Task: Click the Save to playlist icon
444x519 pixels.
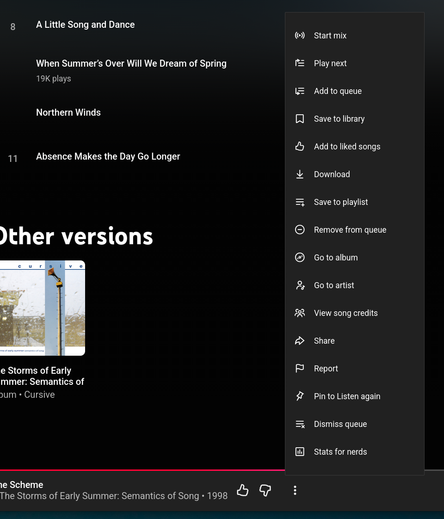Action: 300,202
